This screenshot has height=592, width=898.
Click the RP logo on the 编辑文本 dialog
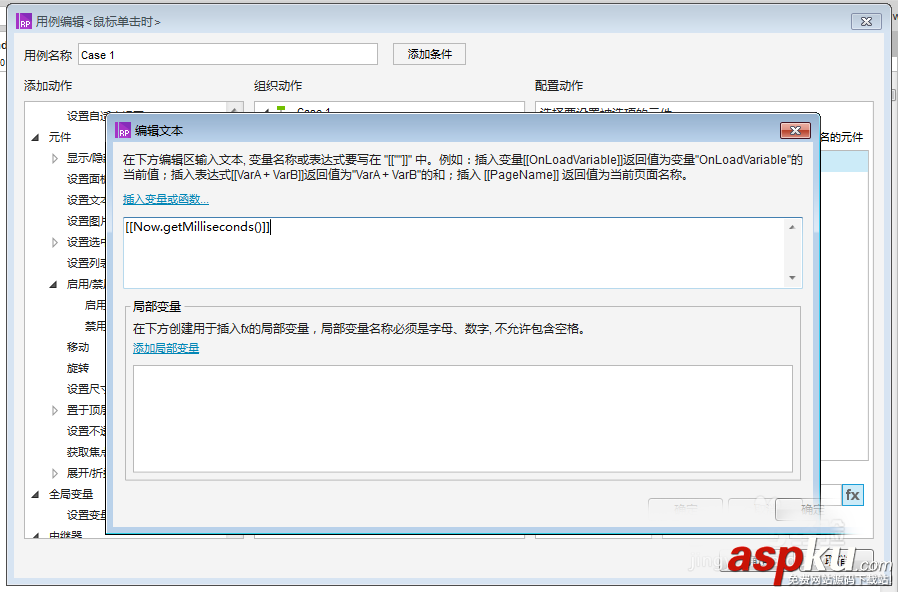click(x=123, y=130)
